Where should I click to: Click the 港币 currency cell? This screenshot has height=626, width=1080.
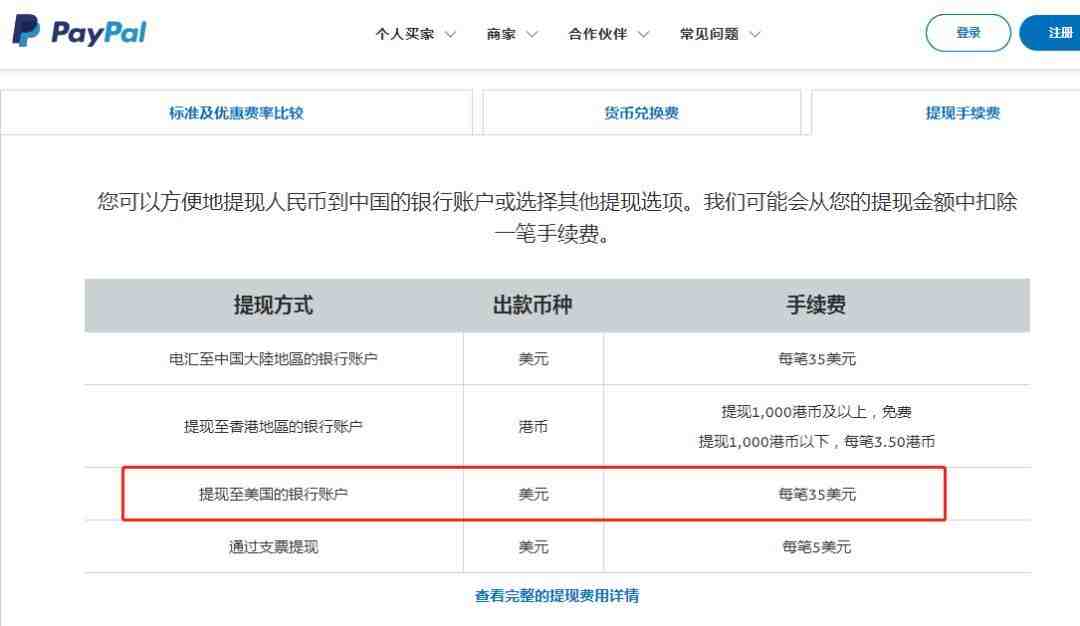point(533,426)
